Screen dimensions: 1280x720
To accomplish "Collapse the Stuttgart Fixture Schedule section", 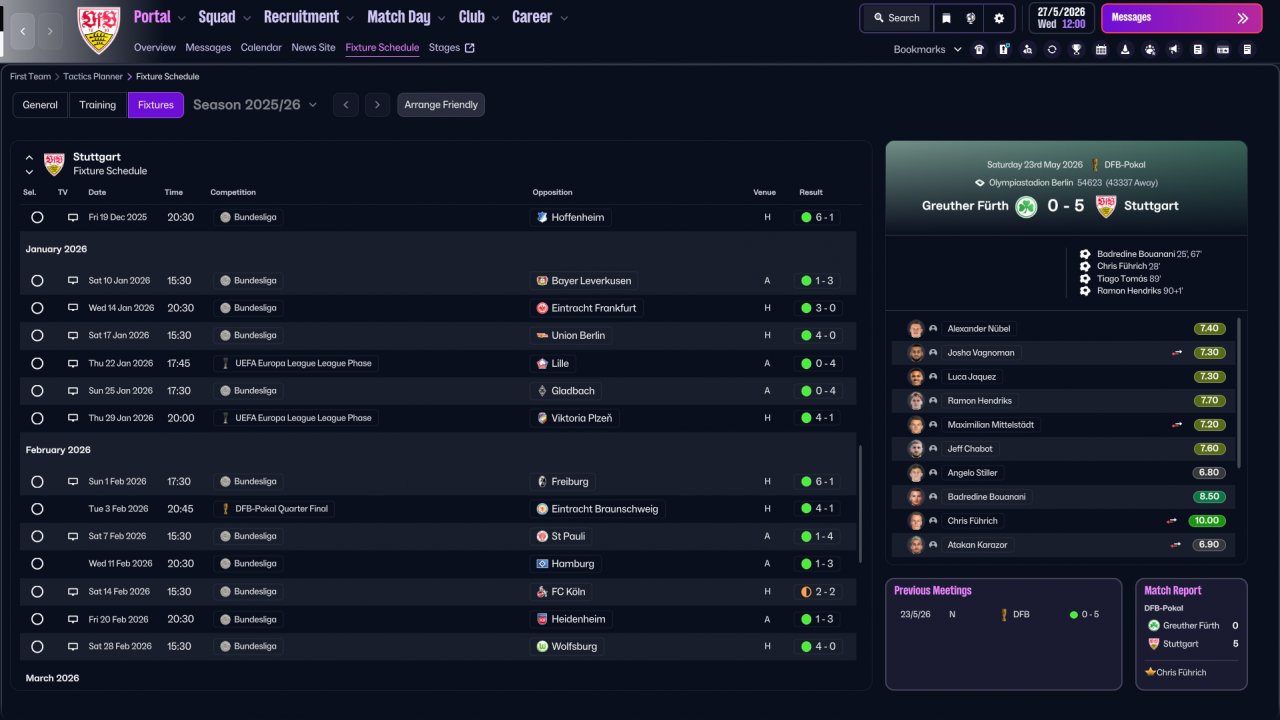I will coord(29,158).
